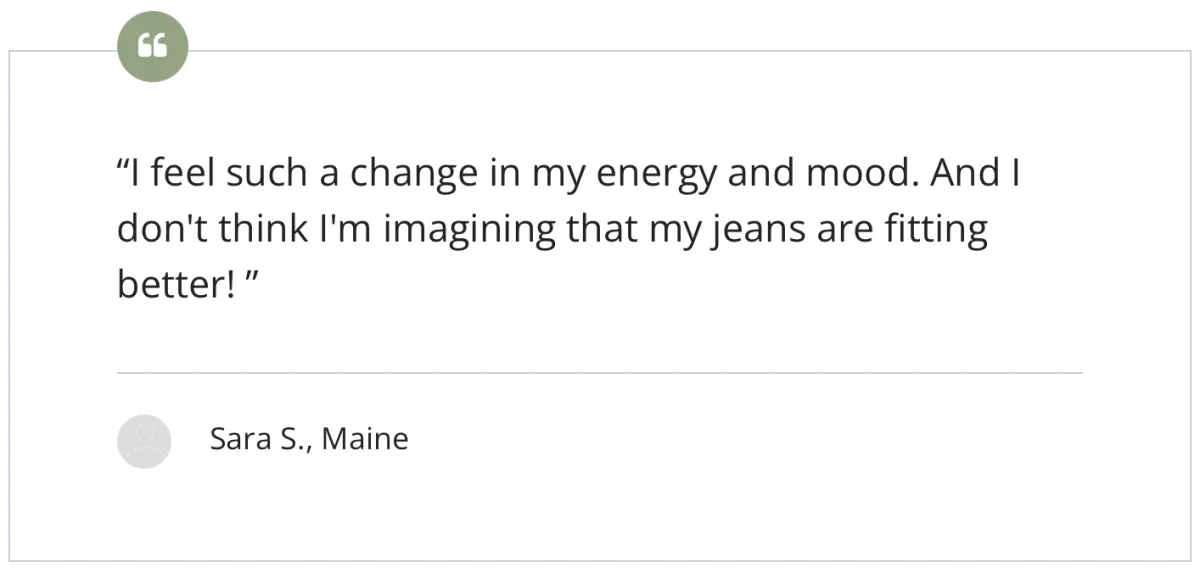The width and height of the screenshot is (1200, 573).
Task: Click the closing curly quote after "better!"
Action: 252,277
